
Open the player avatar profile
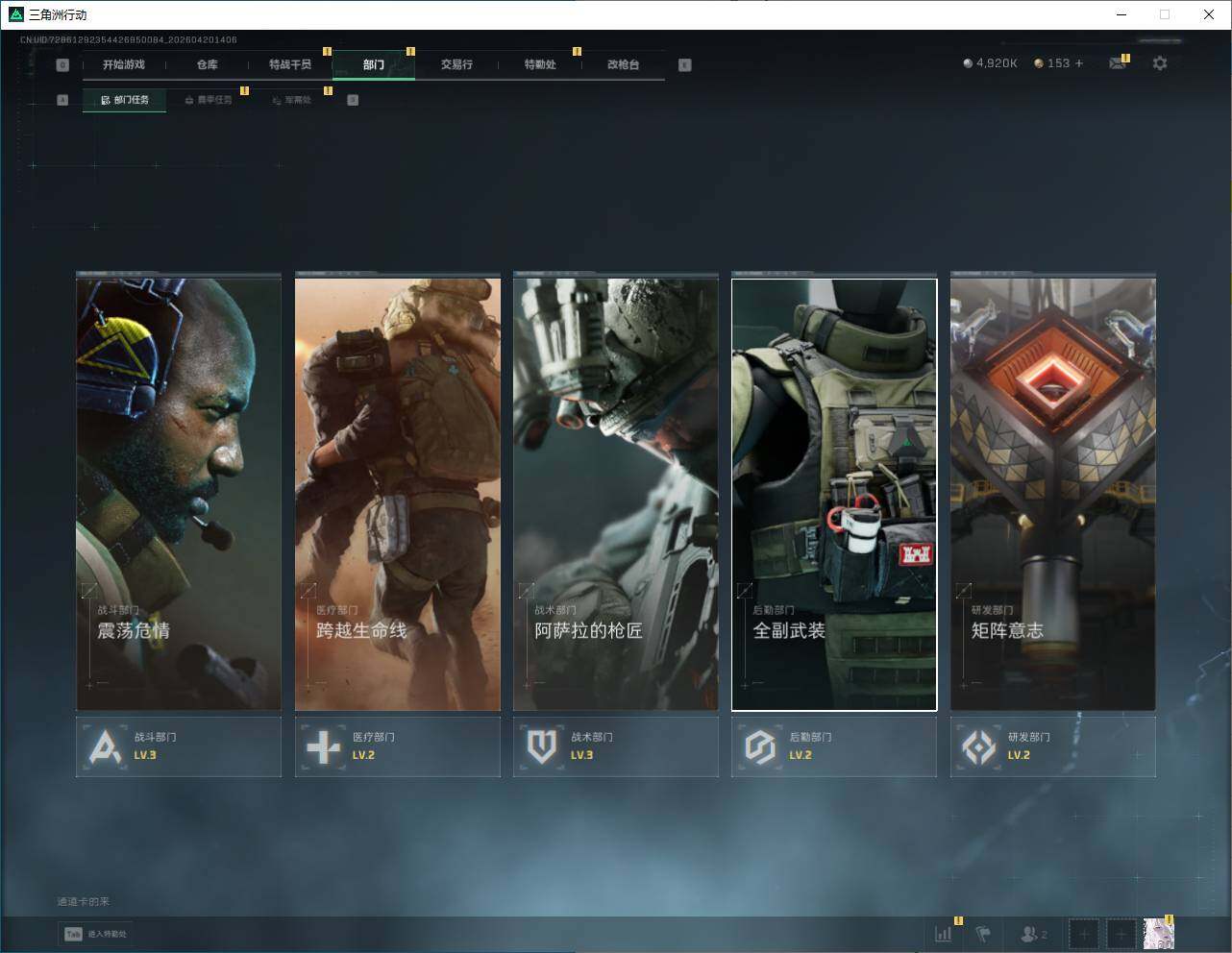[1158, 934]
